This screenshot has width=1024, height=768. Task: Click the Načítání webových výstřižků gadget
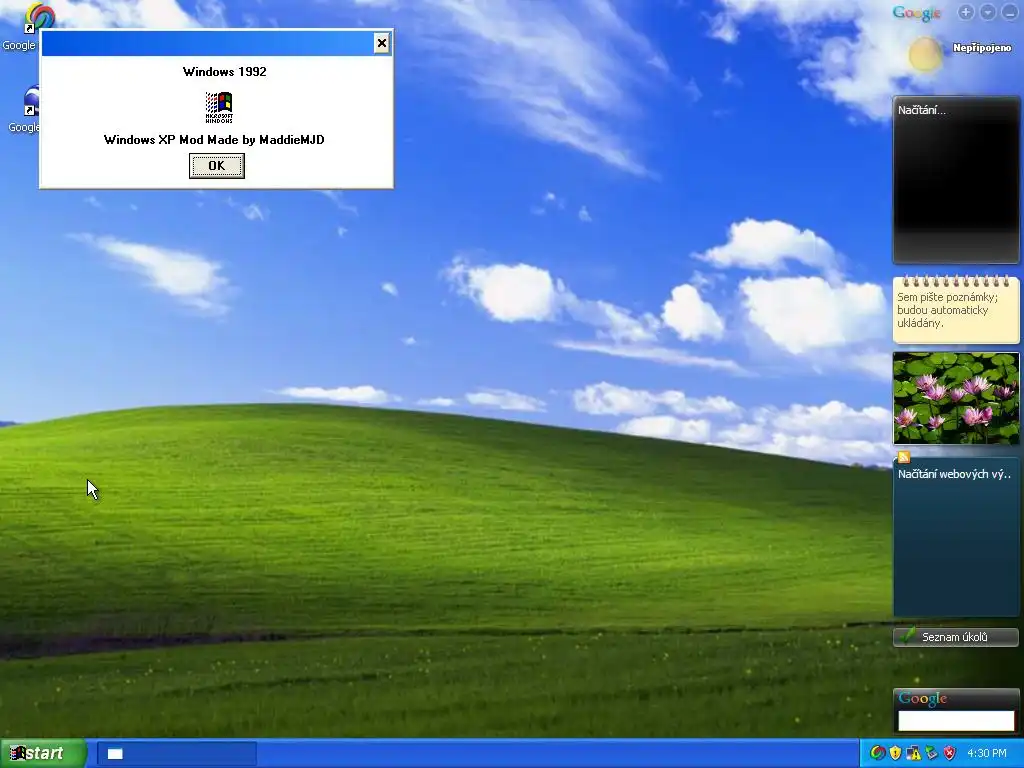click(956, 537)
